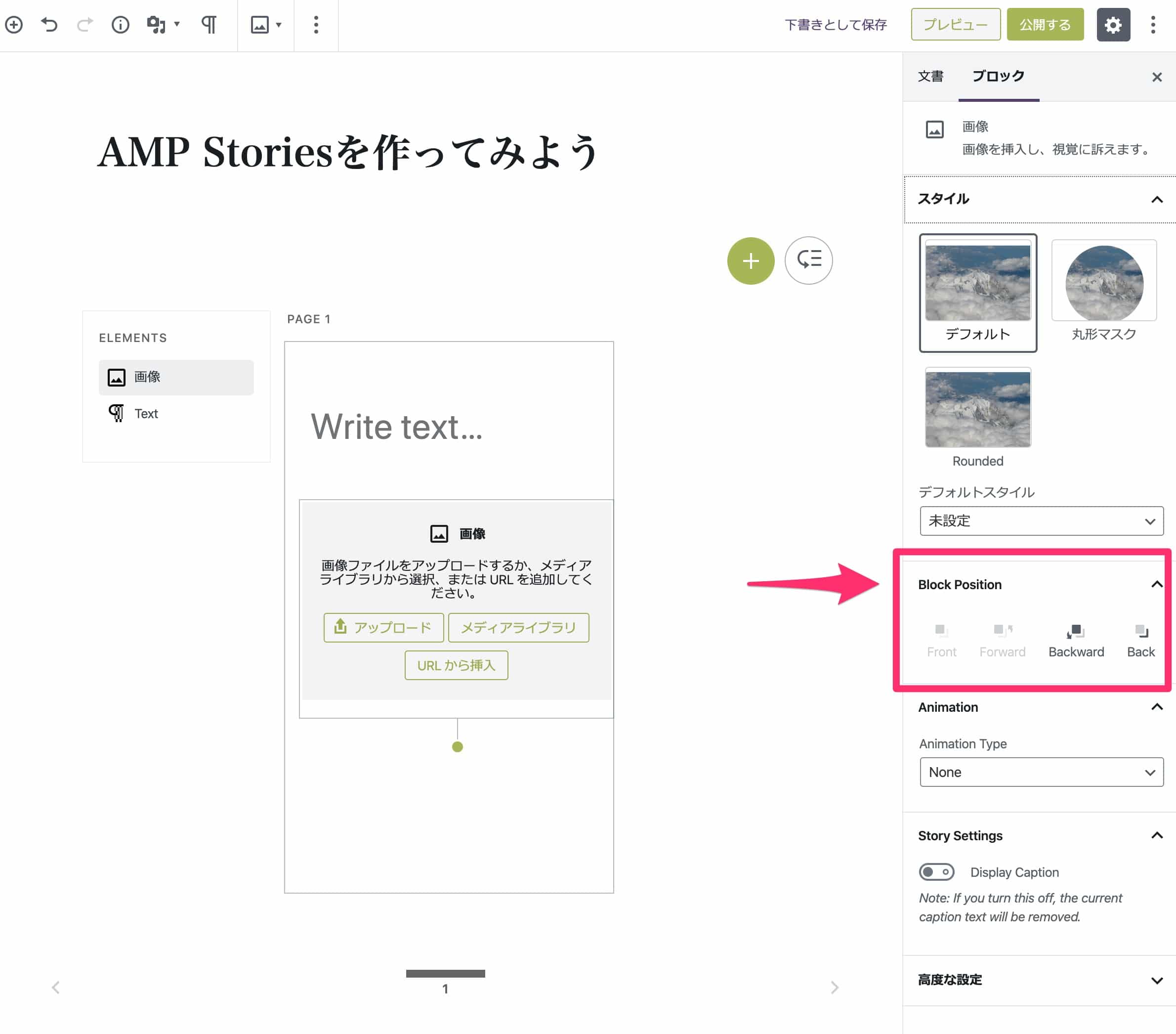
Task: Click the green add page button
Action: click(751, 260)
